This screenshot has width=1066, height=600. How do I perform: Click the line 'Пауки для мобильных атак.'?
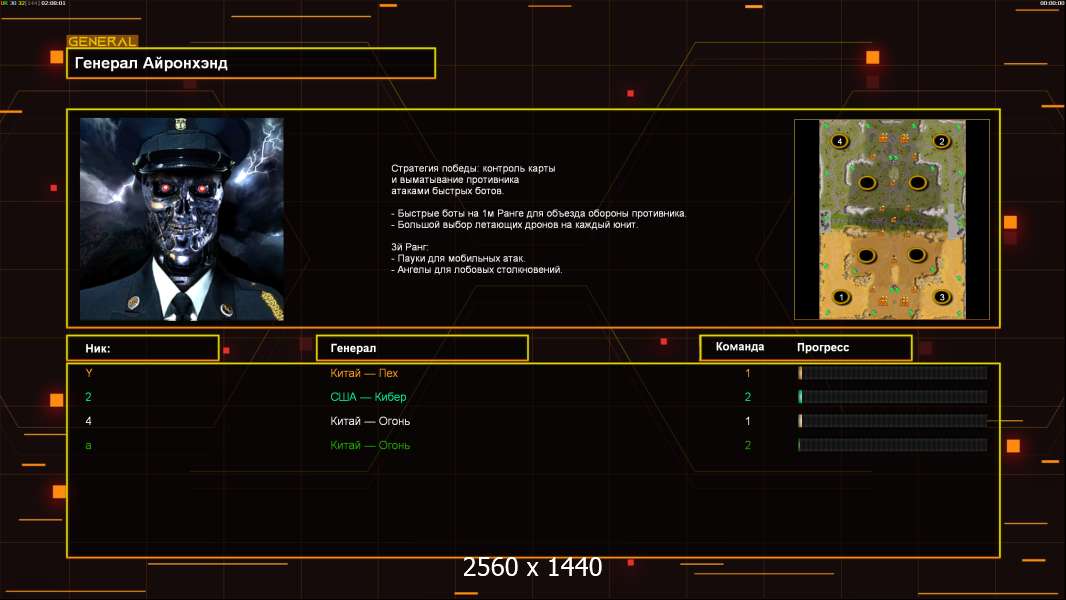coord(458,258)
